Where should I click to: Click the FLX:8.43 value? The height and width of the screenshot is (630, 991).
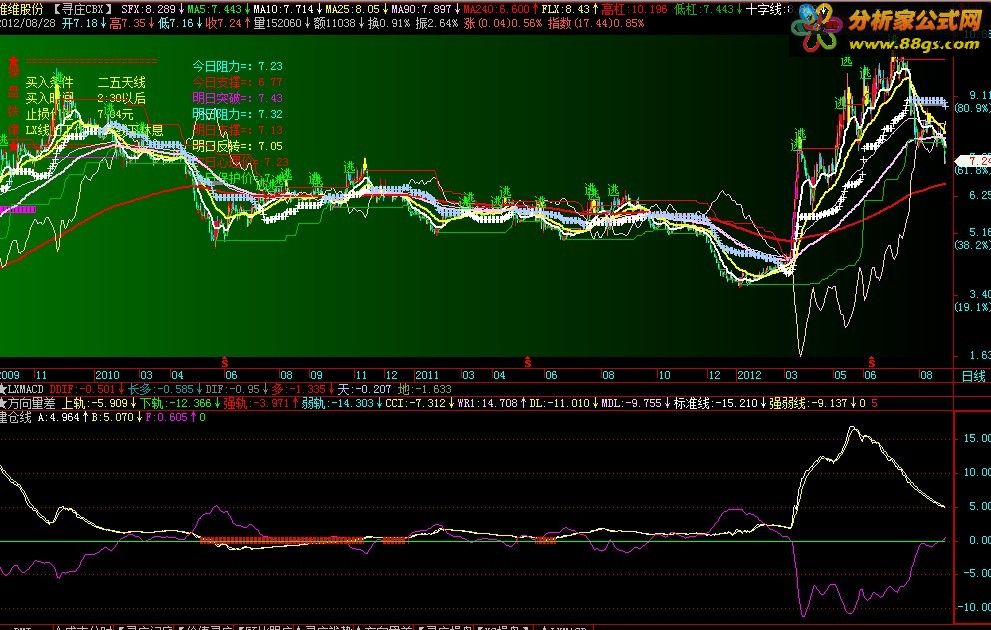pos(565,9)
